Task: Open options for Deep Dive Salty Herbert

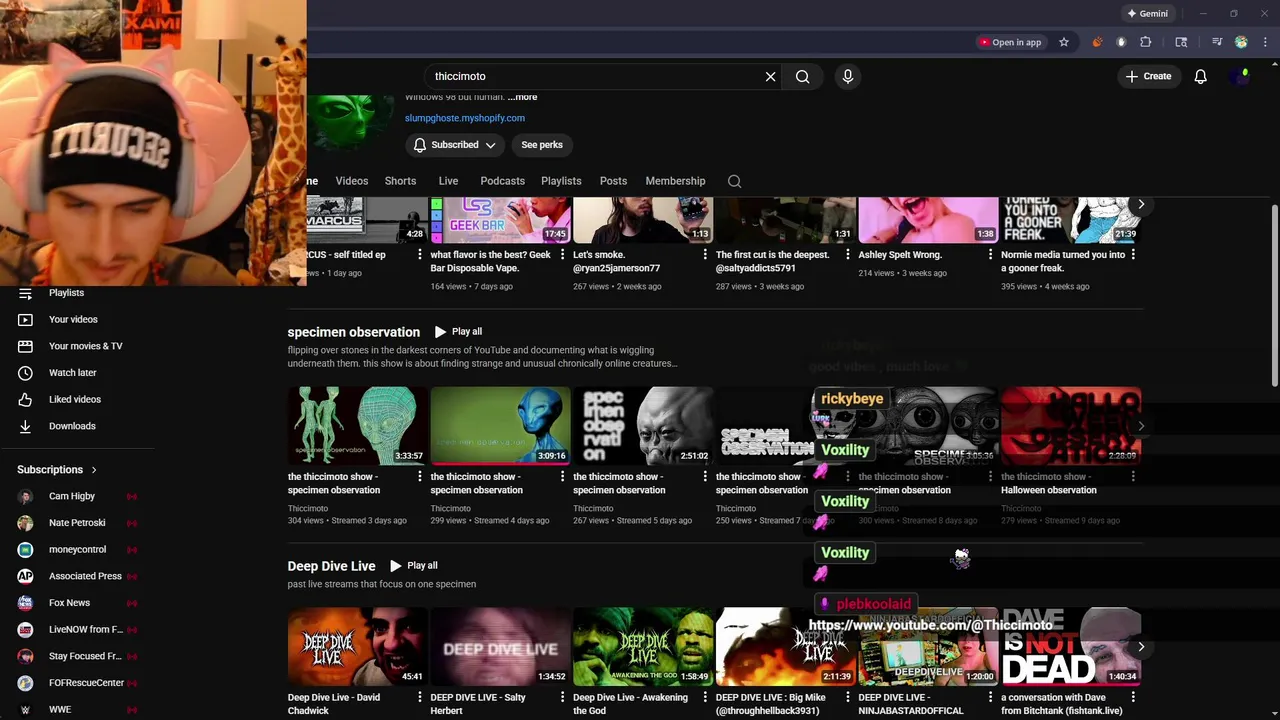Action: click(x=562, y=698)
